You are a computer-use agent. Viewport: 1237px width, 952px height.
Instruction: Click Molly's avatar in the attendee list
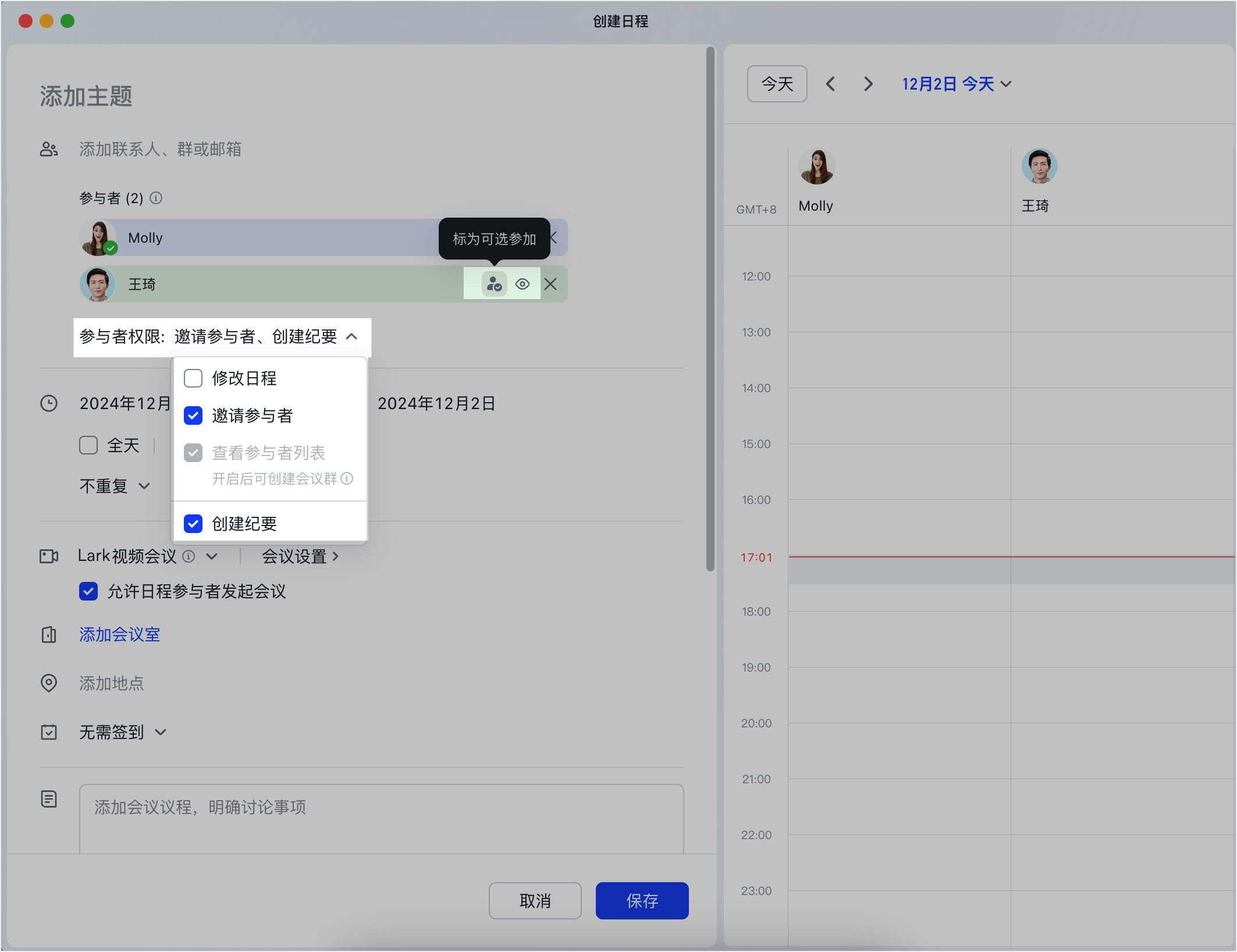(x=98, y=237)
